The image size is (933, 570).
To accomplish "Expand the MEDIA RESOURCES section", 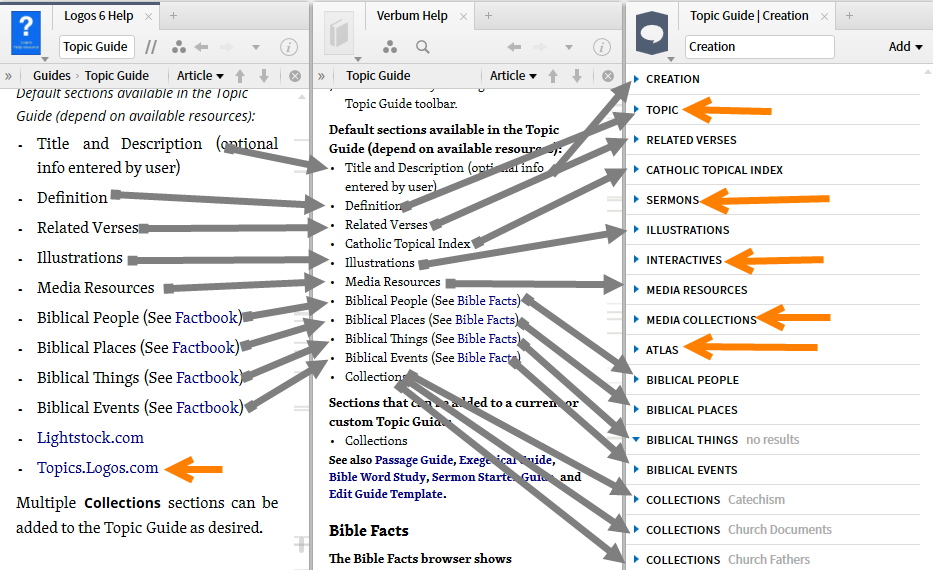I will 636,290.
